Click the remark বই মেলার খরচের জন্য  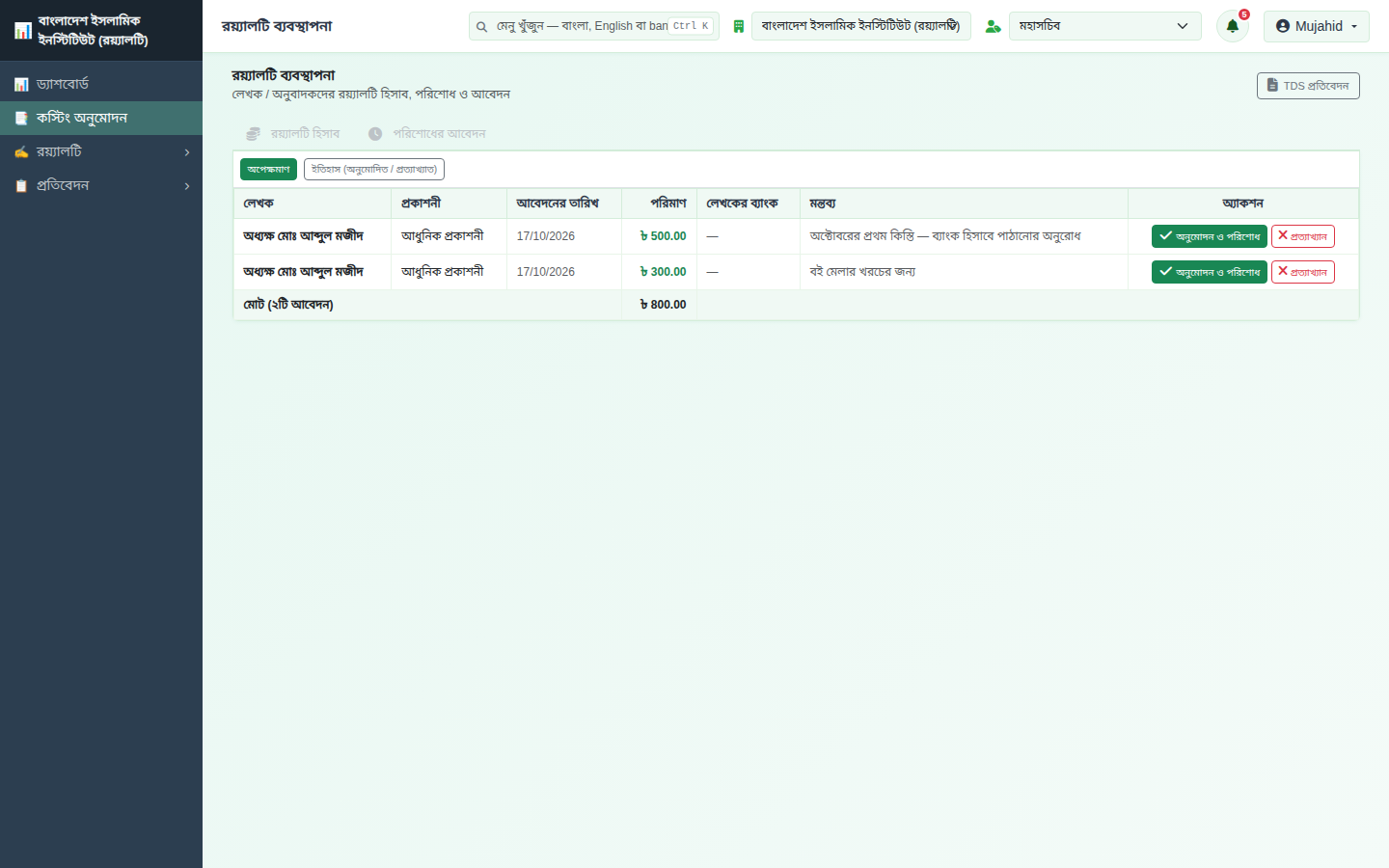coord(862,272)
